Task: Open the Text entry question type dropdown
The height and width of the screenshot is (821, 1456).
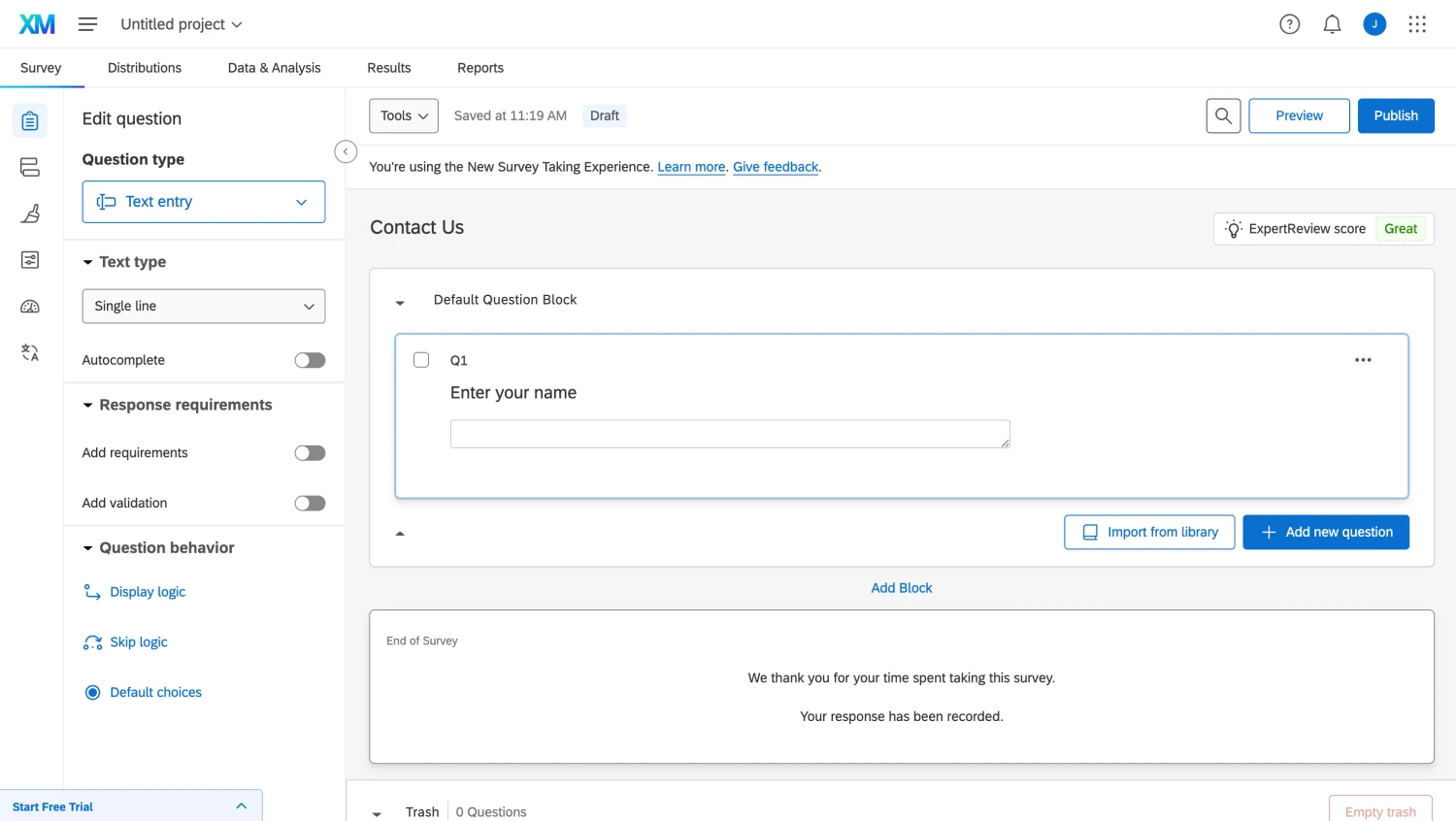Action: pos(204,202)
